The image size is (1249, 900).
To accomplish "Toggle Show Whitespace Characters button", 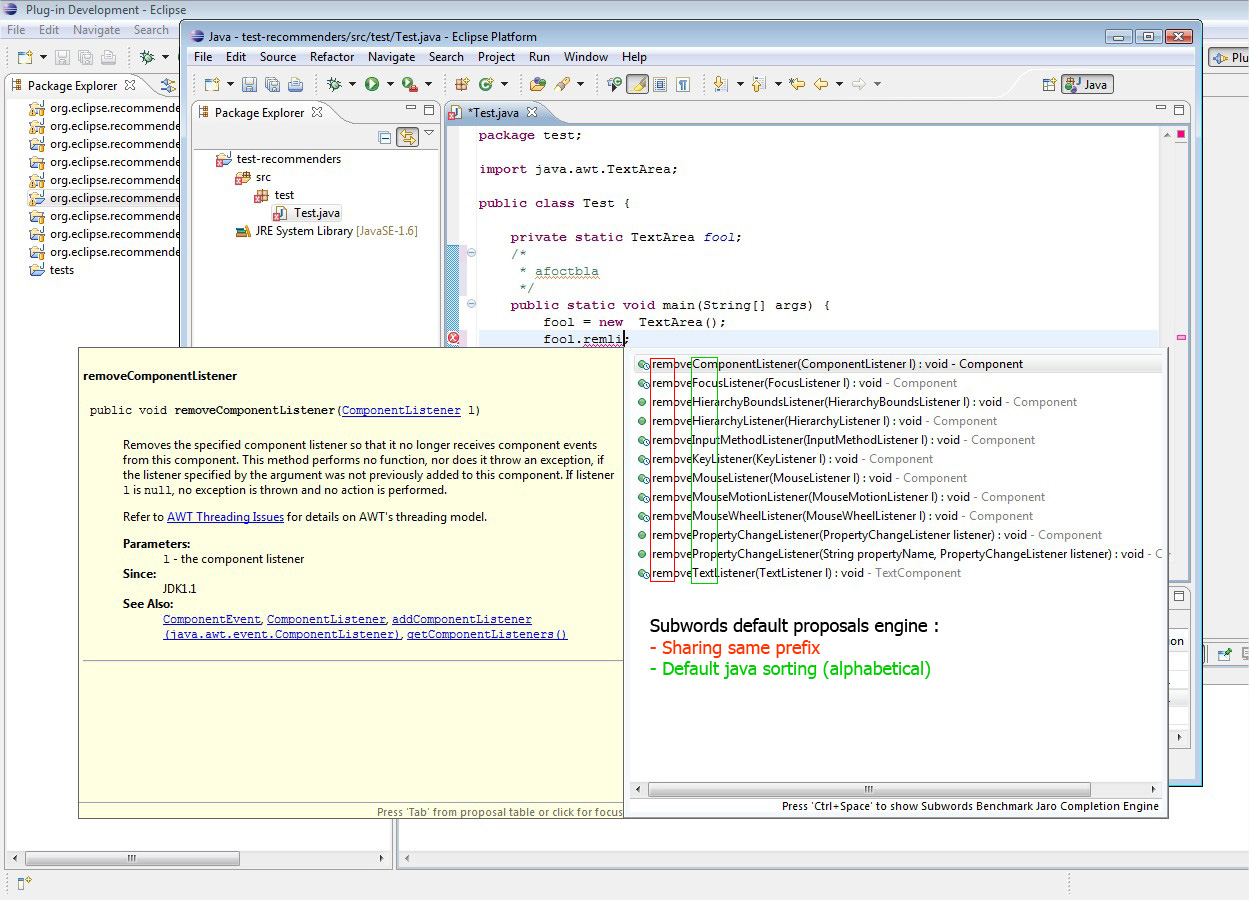I will [683, 84].
